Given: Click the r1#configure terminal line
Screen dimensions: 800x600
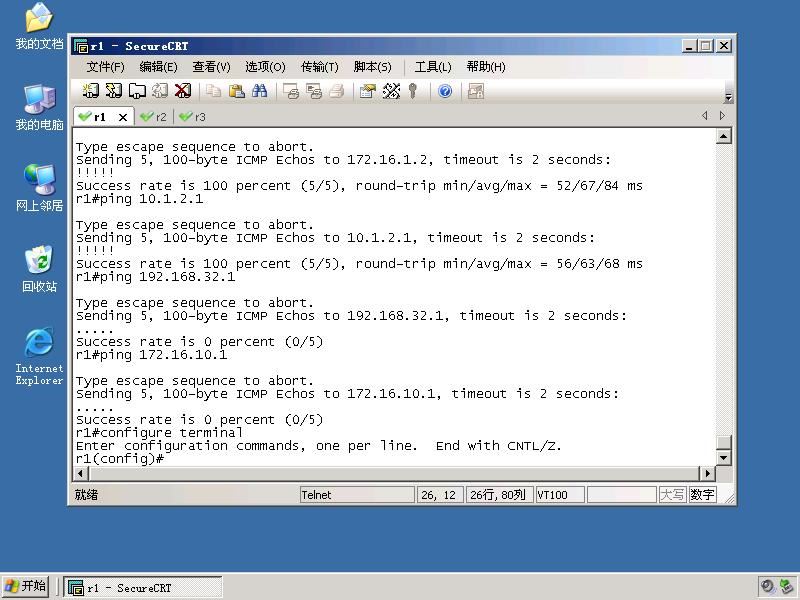Looking at the screenshot, I should [159, 433].
